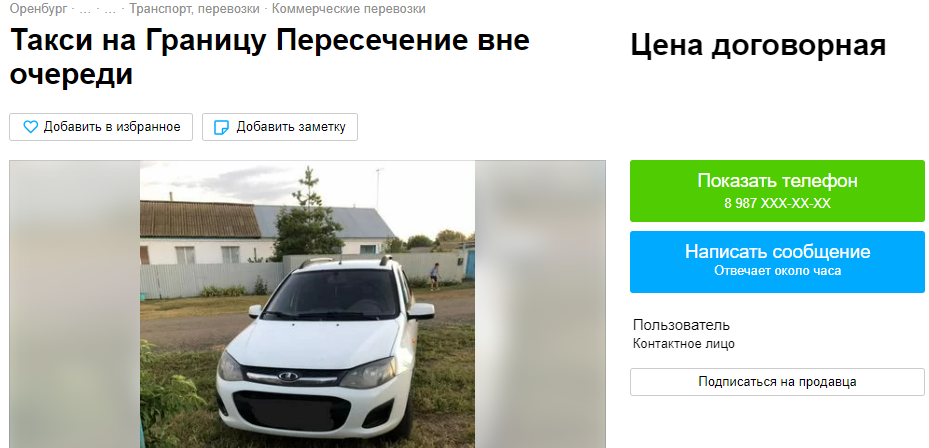Open the white Lada car photo
The width and height of the screenshot is (929, 448).
[x=307, y=304]
